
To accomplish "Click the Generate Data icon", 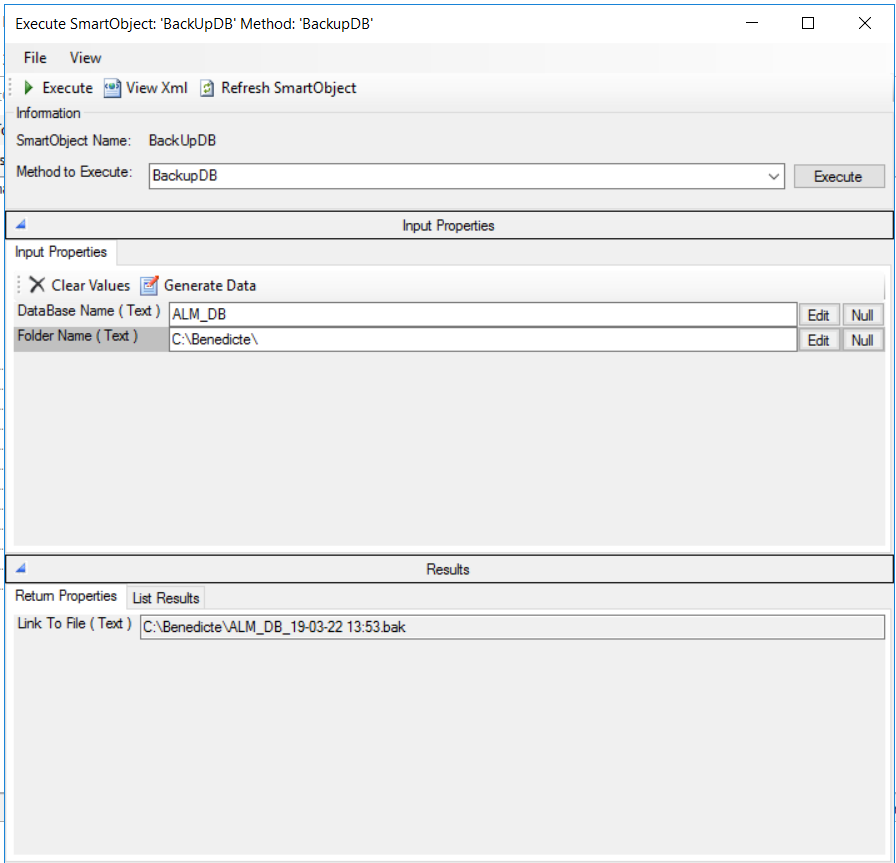I will [149, 285].
